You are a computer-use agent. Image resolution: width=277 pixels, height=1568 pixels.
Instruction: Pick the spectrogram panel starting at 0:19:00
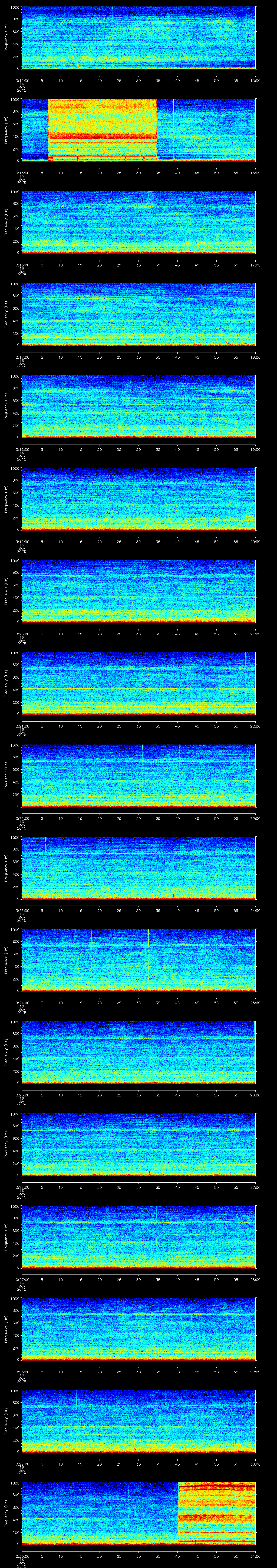click(x=139, y=499)
